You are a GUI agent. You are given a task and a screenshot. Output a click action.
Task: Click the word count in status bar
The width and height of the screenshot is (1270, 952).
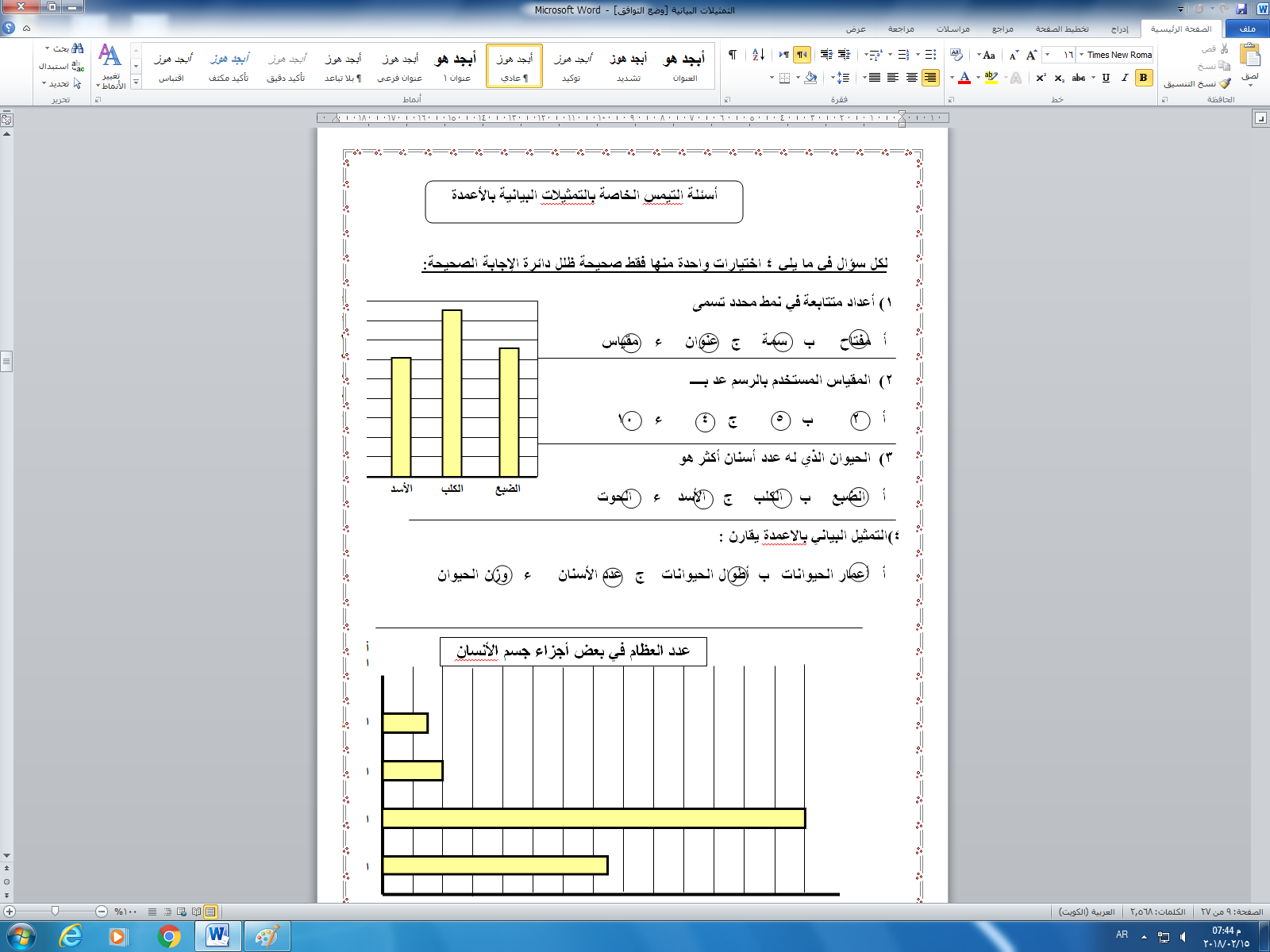[1158, 912]
